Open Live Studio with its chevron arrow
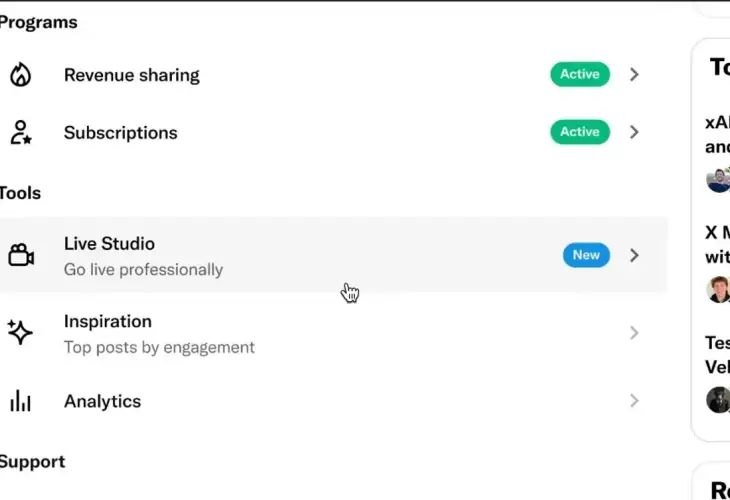The width and height of the screenshot is (730, 500). [634, 255]
